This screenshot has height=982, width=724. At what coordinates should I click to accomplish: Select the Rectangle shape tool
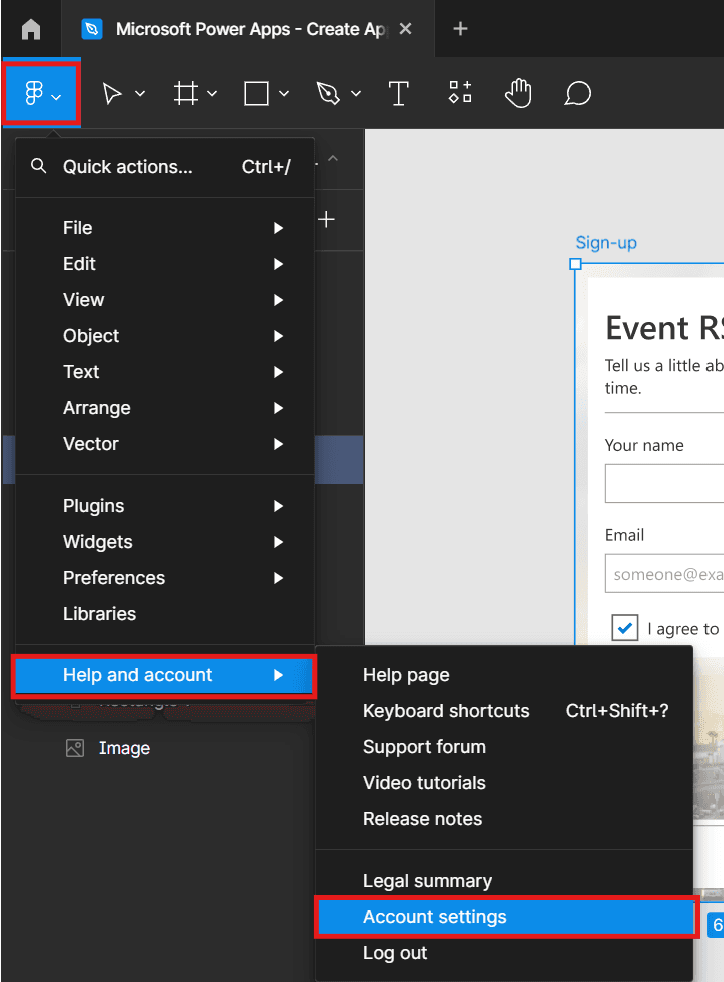(257, 94)
